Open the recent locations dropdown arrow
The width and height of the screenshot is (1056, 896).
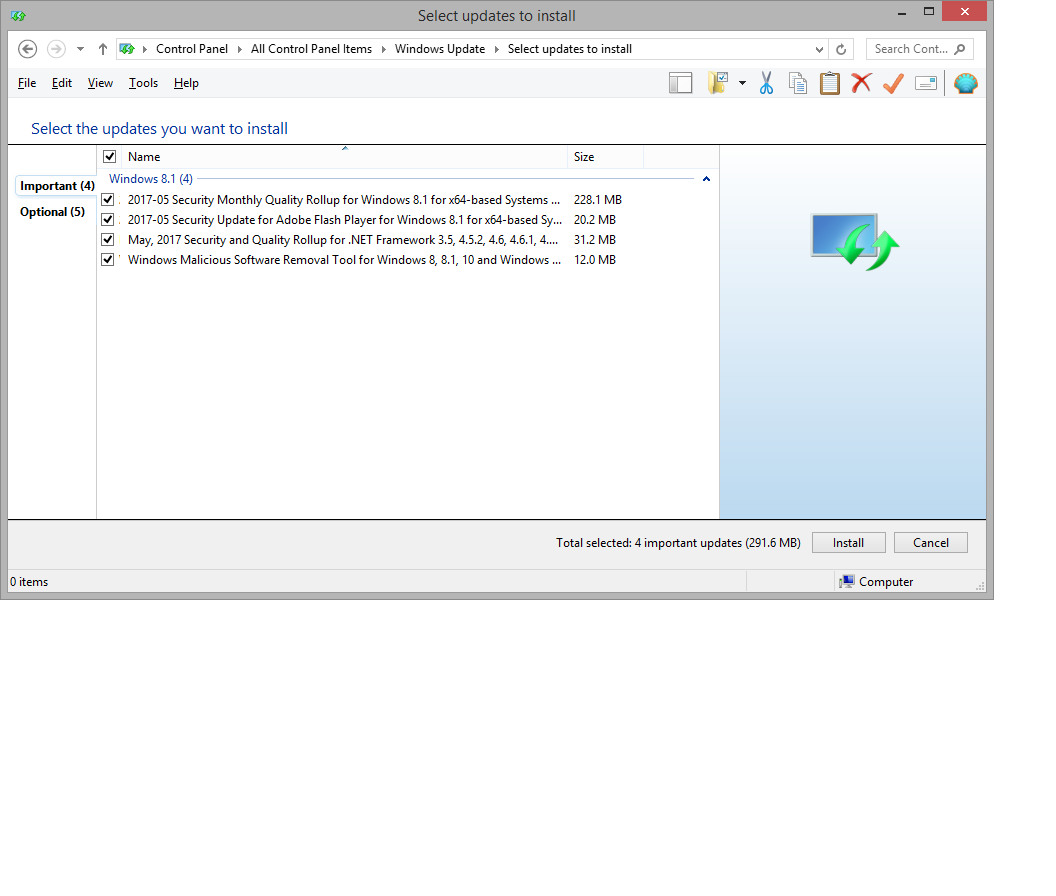coord(81,49)
